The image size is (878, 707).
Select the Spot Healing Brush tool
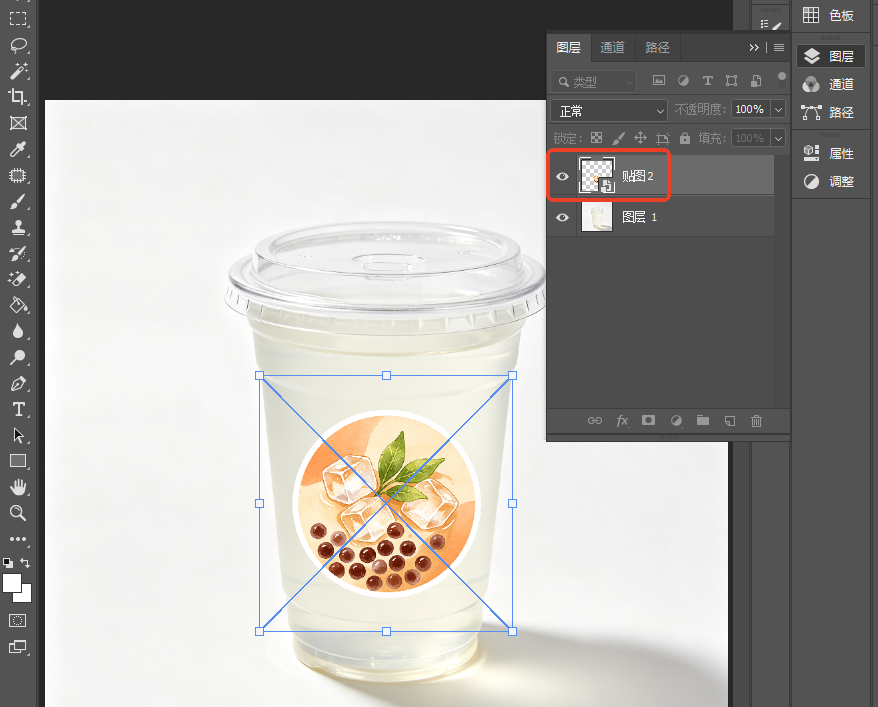pyautogui.click(x=18, y=175)
